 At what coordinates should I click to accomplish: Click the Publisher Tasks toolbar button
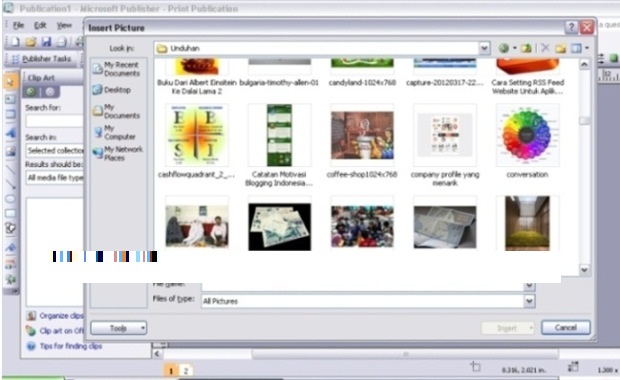point(41,59)
